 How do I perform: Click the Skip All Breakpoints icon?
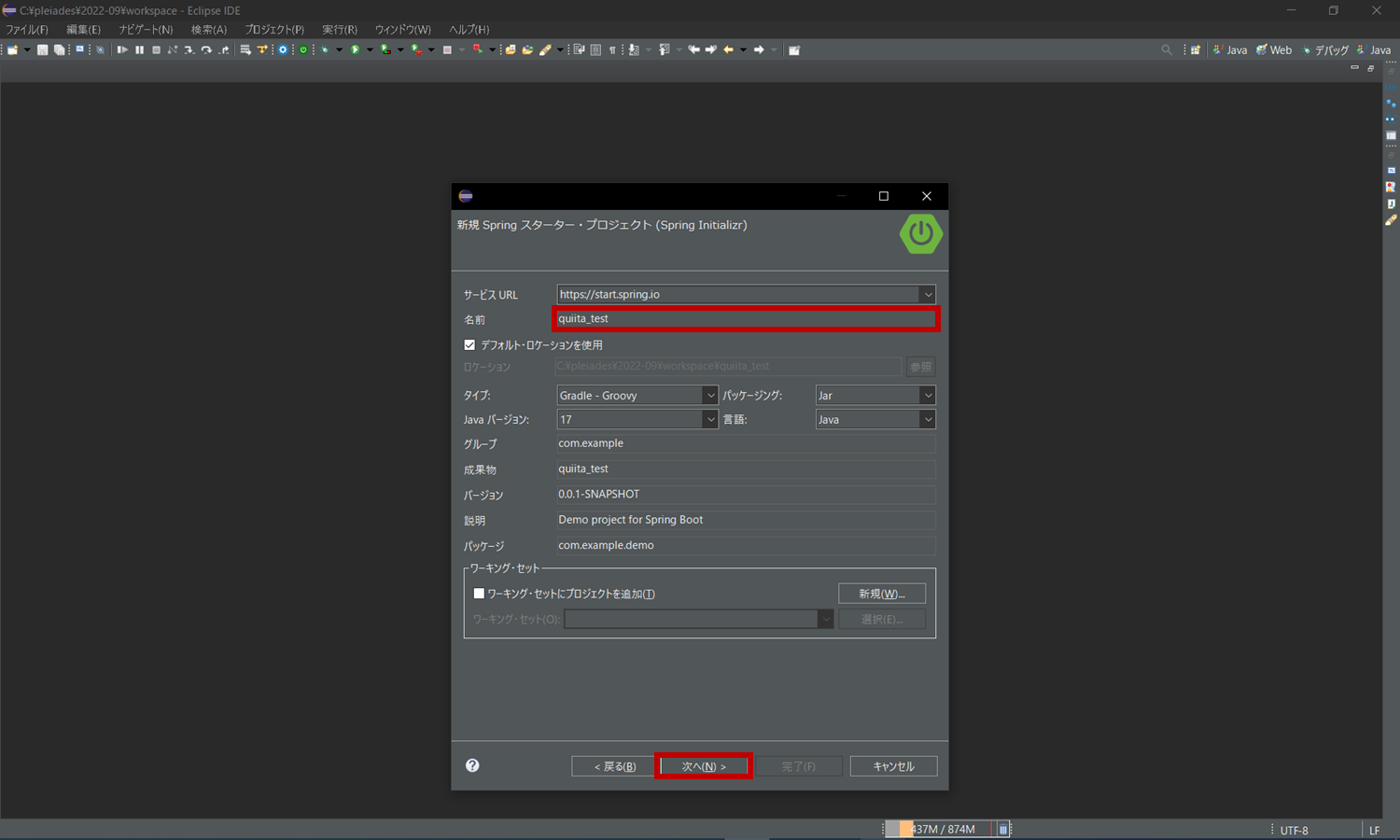(x=100, y=49)
